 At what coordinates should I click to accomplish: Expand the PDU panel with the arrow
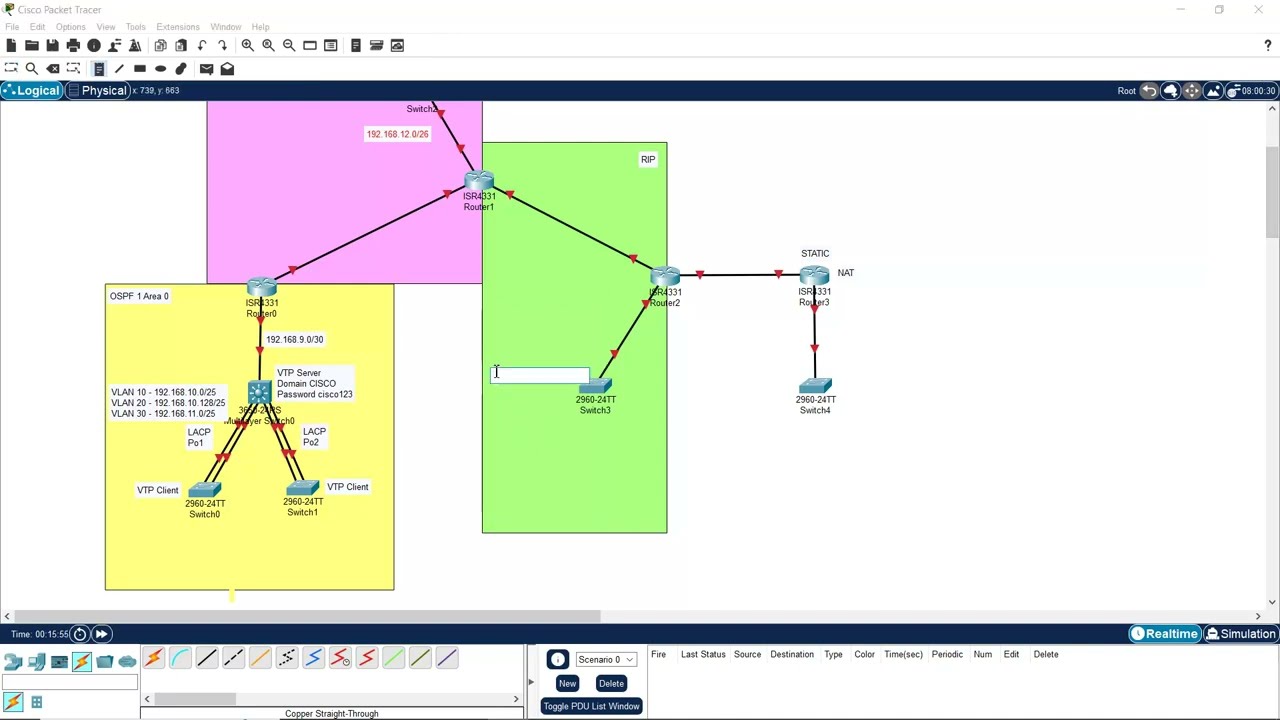click(x=531, y=682)
